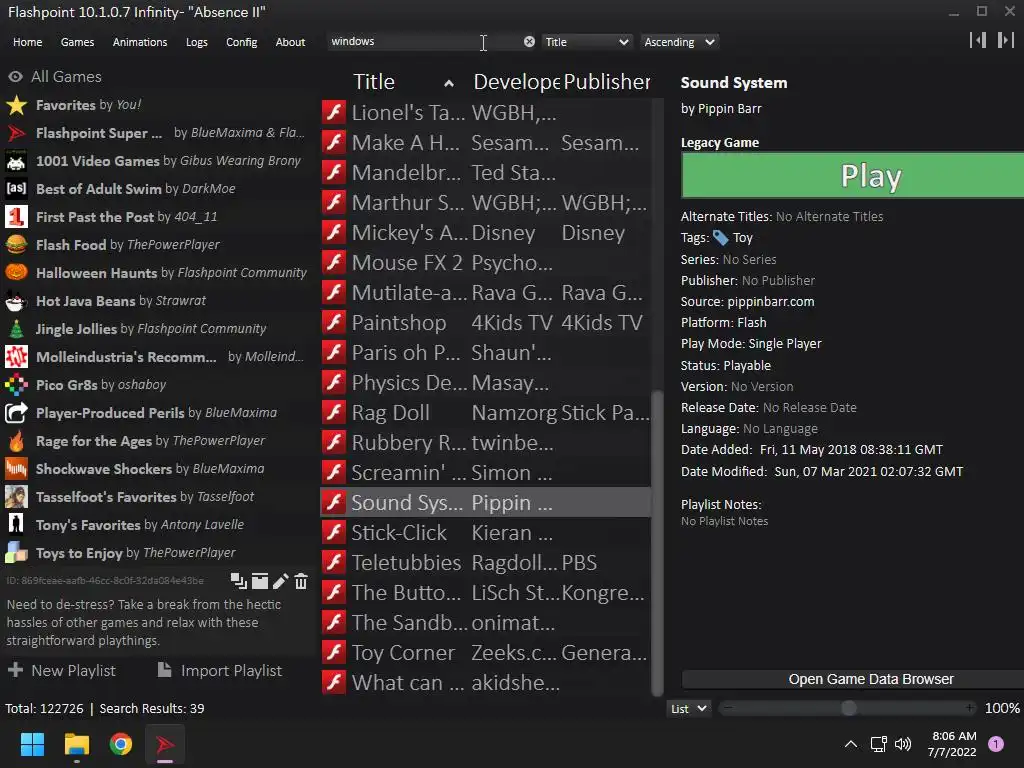Select the Stick-Click game row
Viewport: 1024px width, 768px height.
[485, 532]
